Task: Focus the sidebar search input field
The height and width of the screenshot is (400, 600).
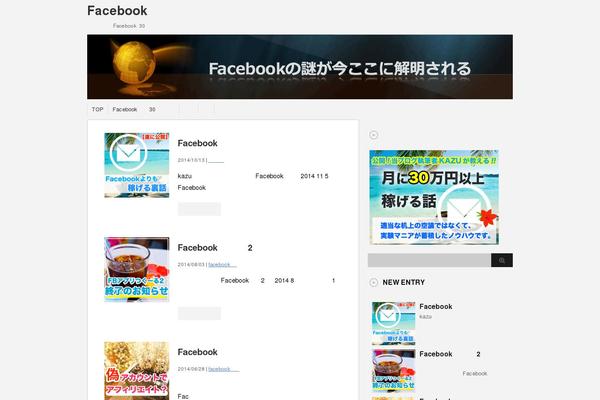Action: pyautogui.click(x=429, y=260)
